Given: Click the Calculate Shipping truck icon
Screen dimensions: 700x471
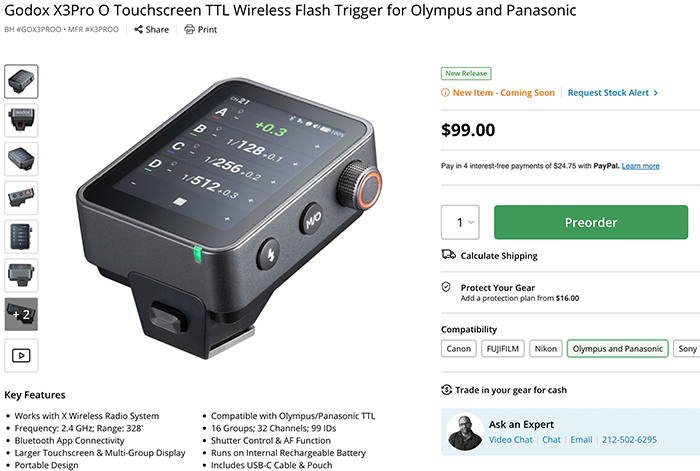Looking at the screenshot, I should pos(448,254).
